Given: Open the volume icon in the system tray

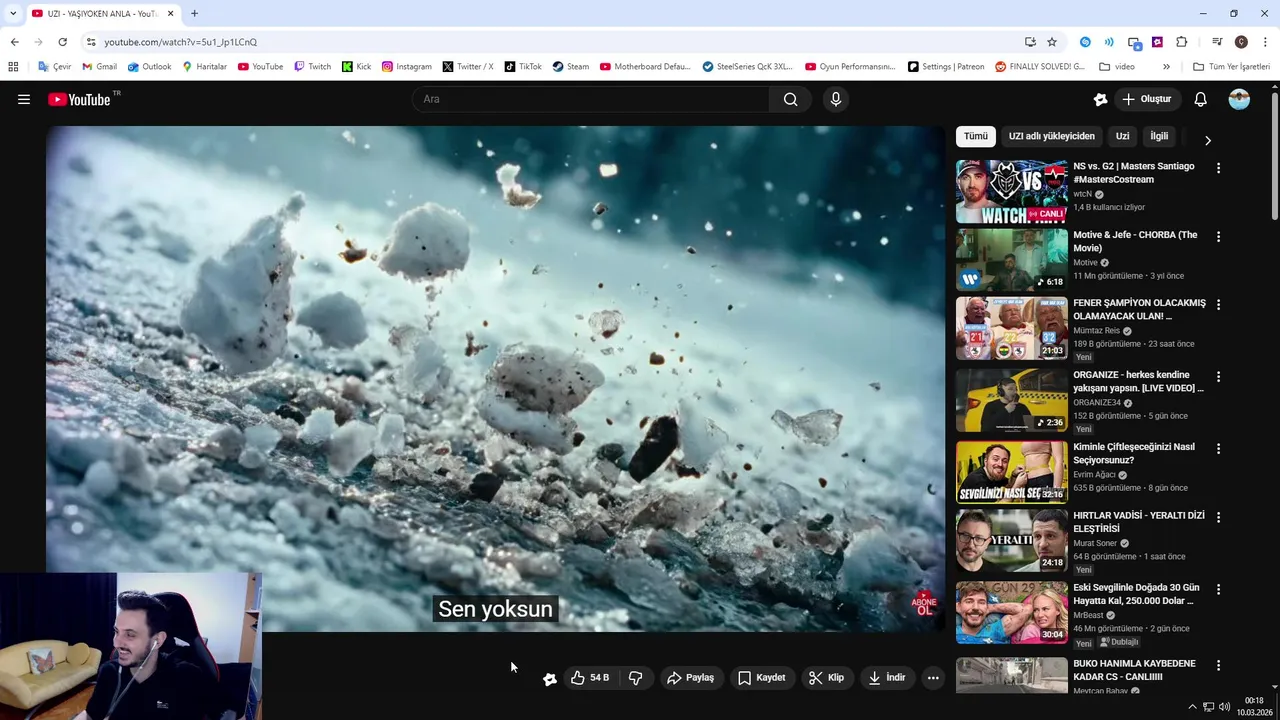Looking at the screenshot, I should [1225, 707].
